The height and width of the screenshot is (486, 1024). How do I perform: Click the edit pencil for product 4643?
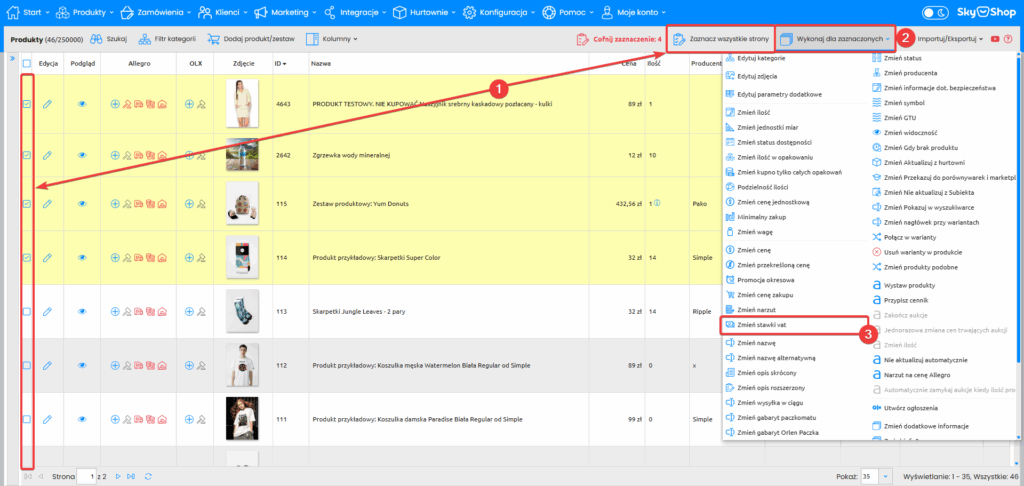point(47,104)
